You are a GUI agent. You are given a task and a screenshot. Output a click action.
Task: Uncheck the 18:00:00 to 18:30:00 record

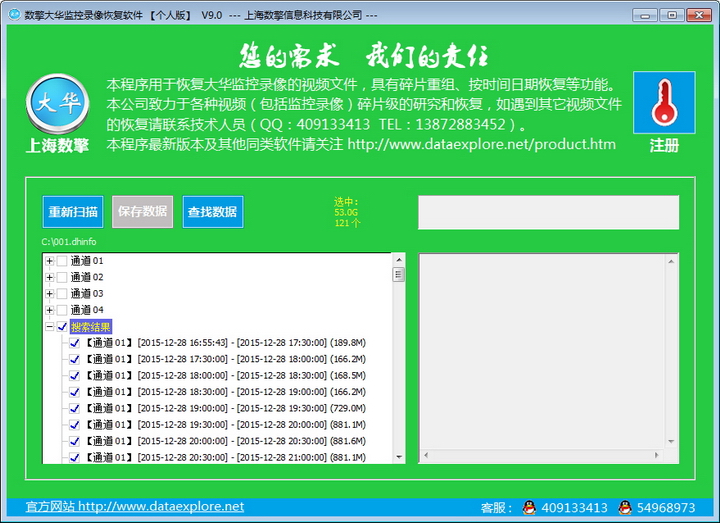pos(74,376)
